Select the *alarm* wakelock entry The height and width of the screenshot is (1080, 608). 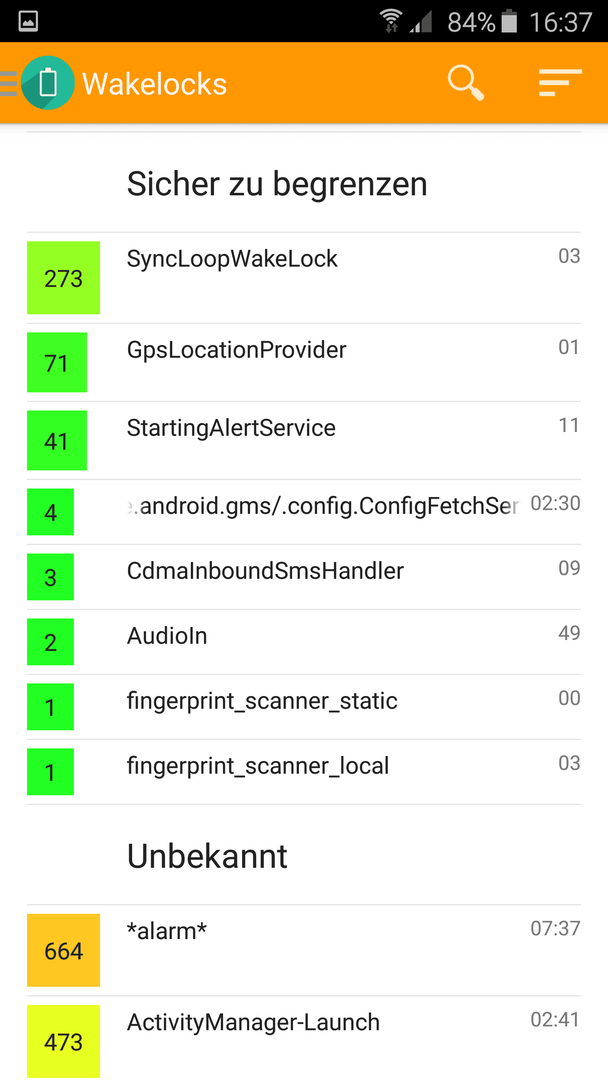[x=304, y=951]
